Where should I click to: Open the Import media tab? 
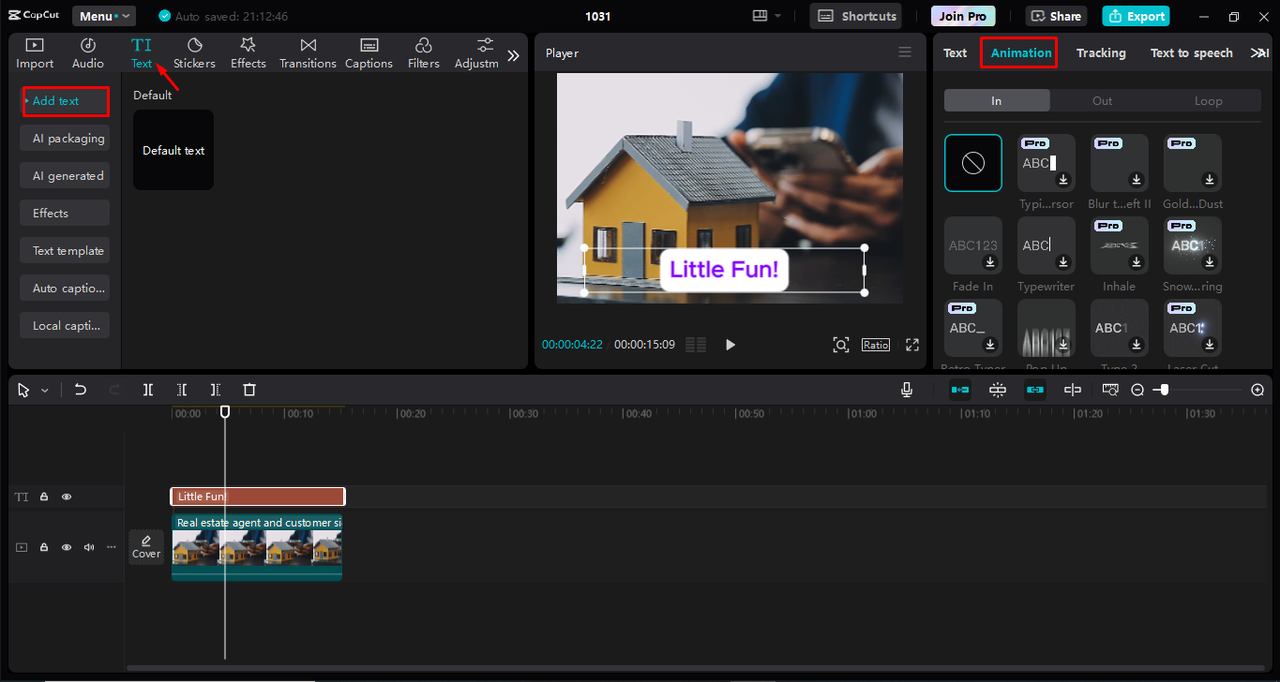(35, 53)
